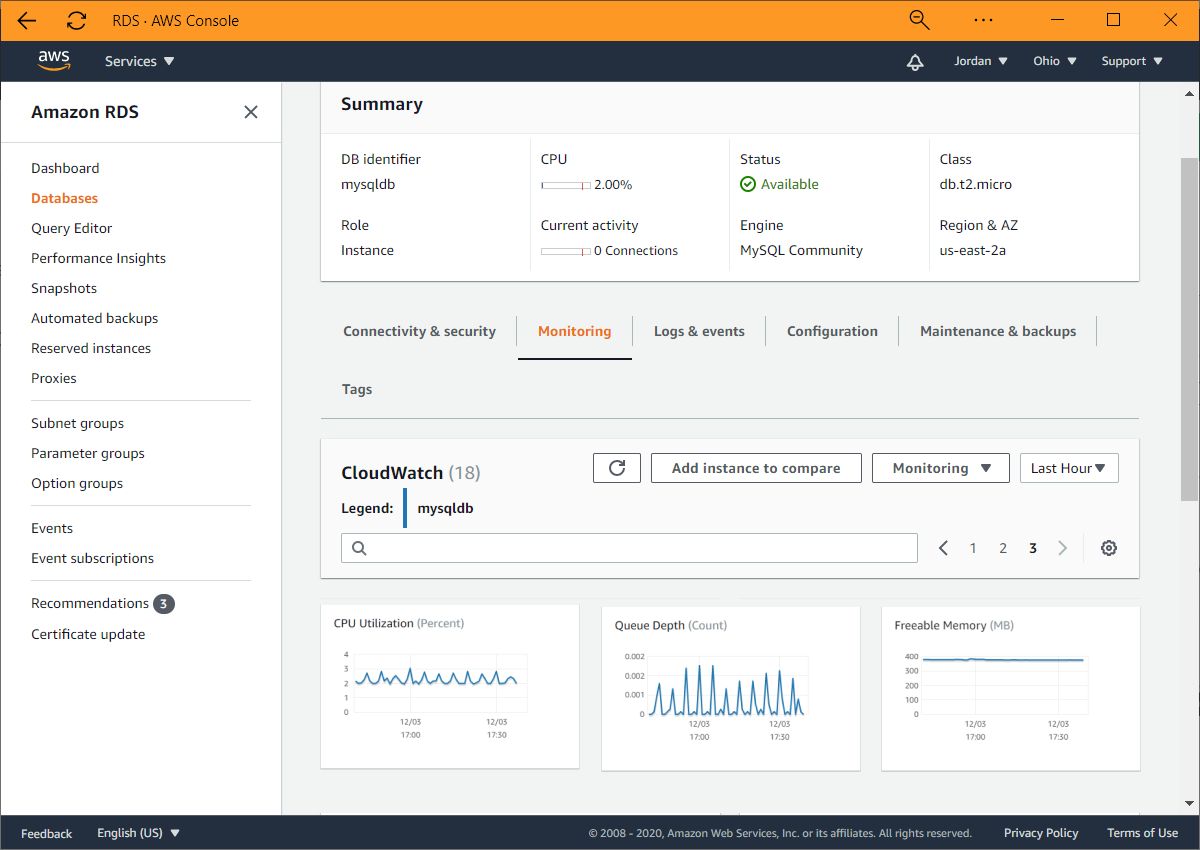Viewport: 1200px width, 850px height.
Task: Switch to Maintenance & backups tab
Action: (x=998, y=331)
